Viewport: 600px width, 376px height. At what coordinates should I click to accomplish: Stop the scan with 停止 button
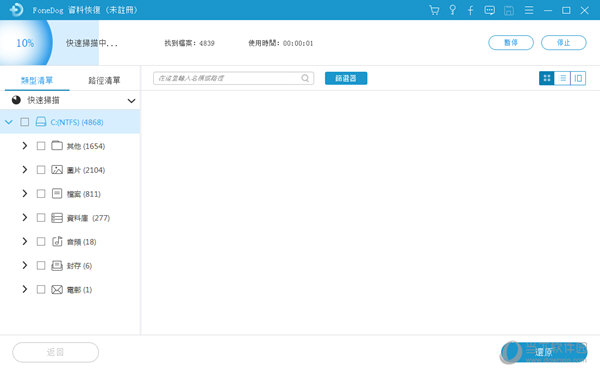[x=564, y=42]
